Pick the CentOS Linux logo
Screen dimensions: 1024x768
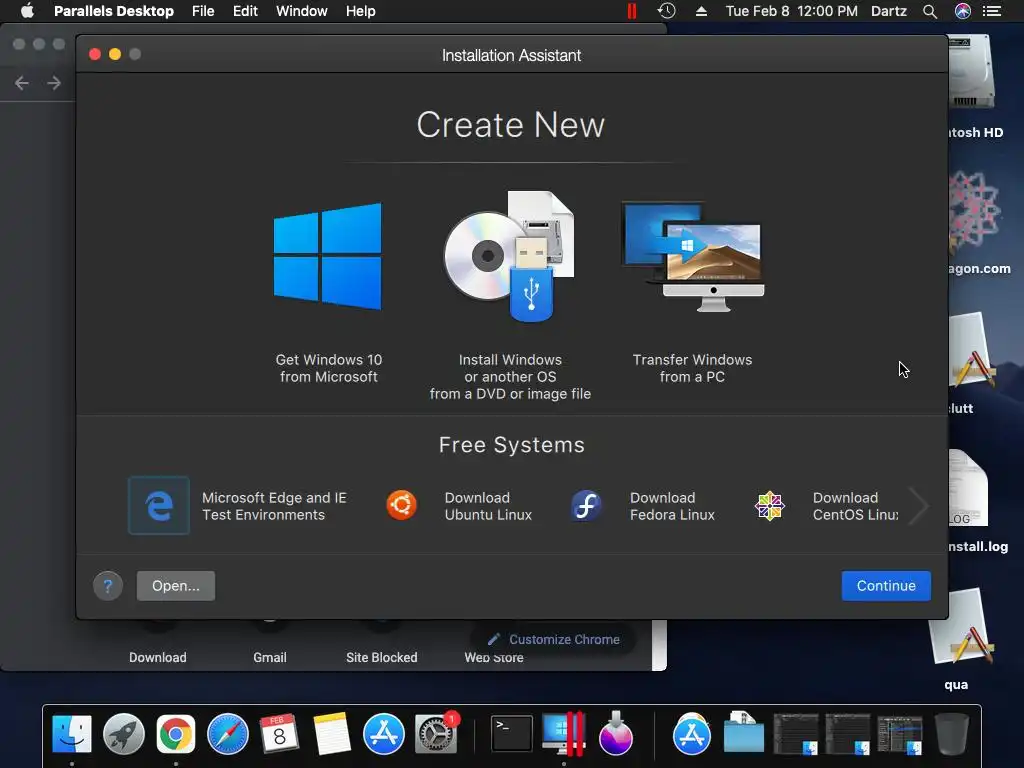point(769,505)
